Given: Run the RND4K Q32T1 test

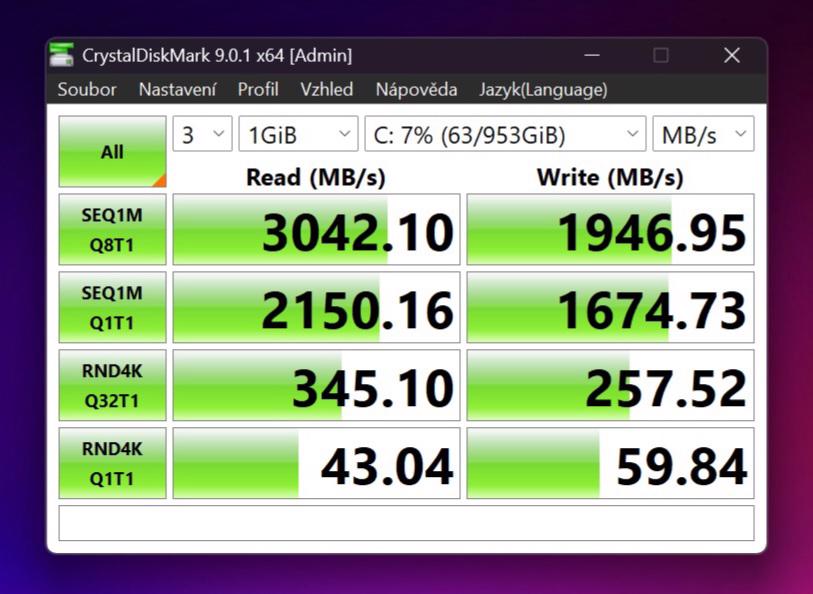Looking at the screenshot, I should [x=111, y=384].
